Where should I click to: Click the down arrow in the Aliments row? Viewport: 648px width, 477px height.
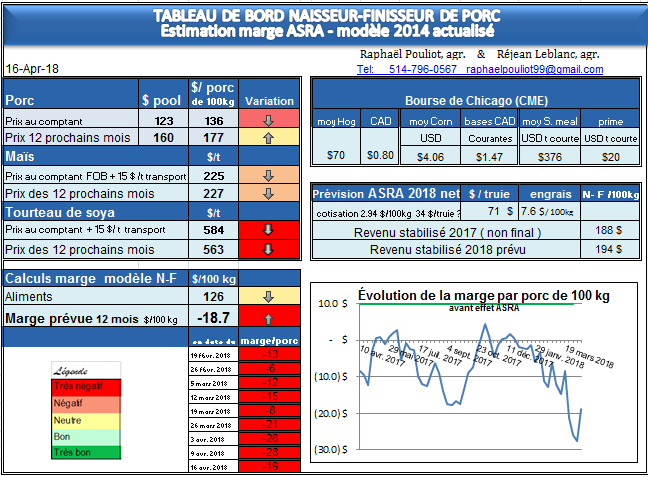(268, 297)
